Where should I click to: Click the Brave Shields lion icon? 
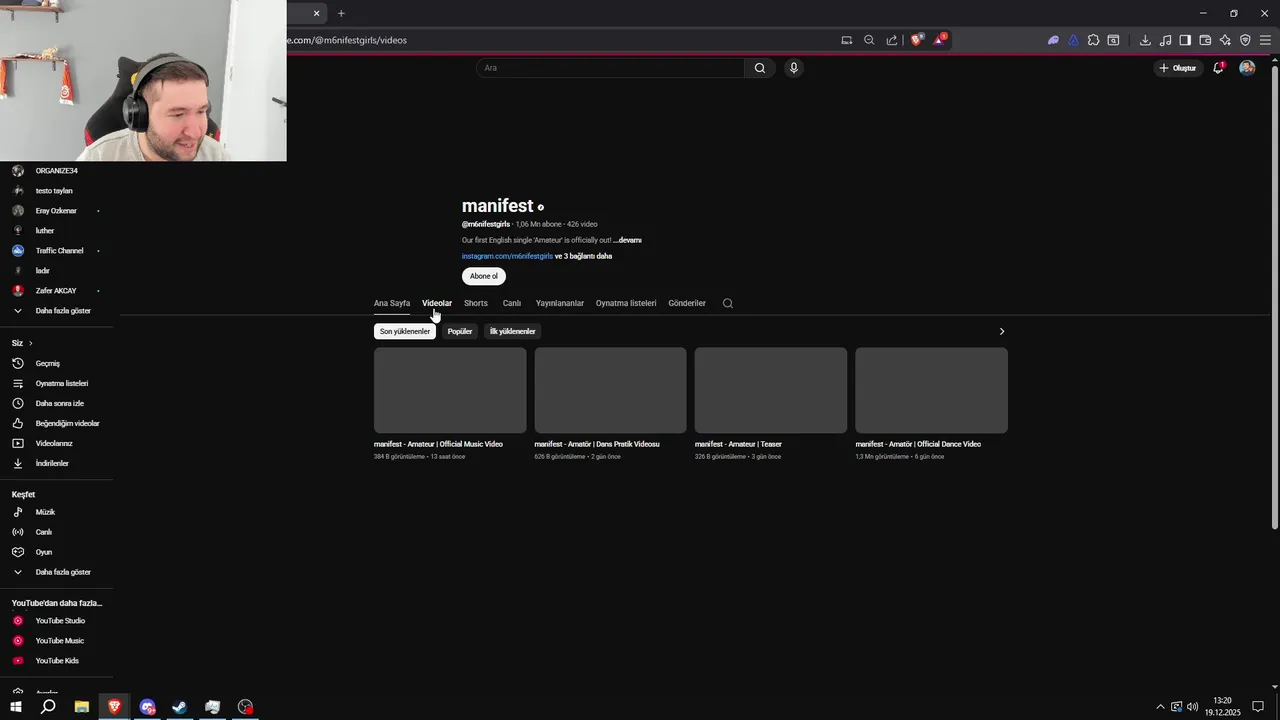pyautogui.click(x=916, y=40)
